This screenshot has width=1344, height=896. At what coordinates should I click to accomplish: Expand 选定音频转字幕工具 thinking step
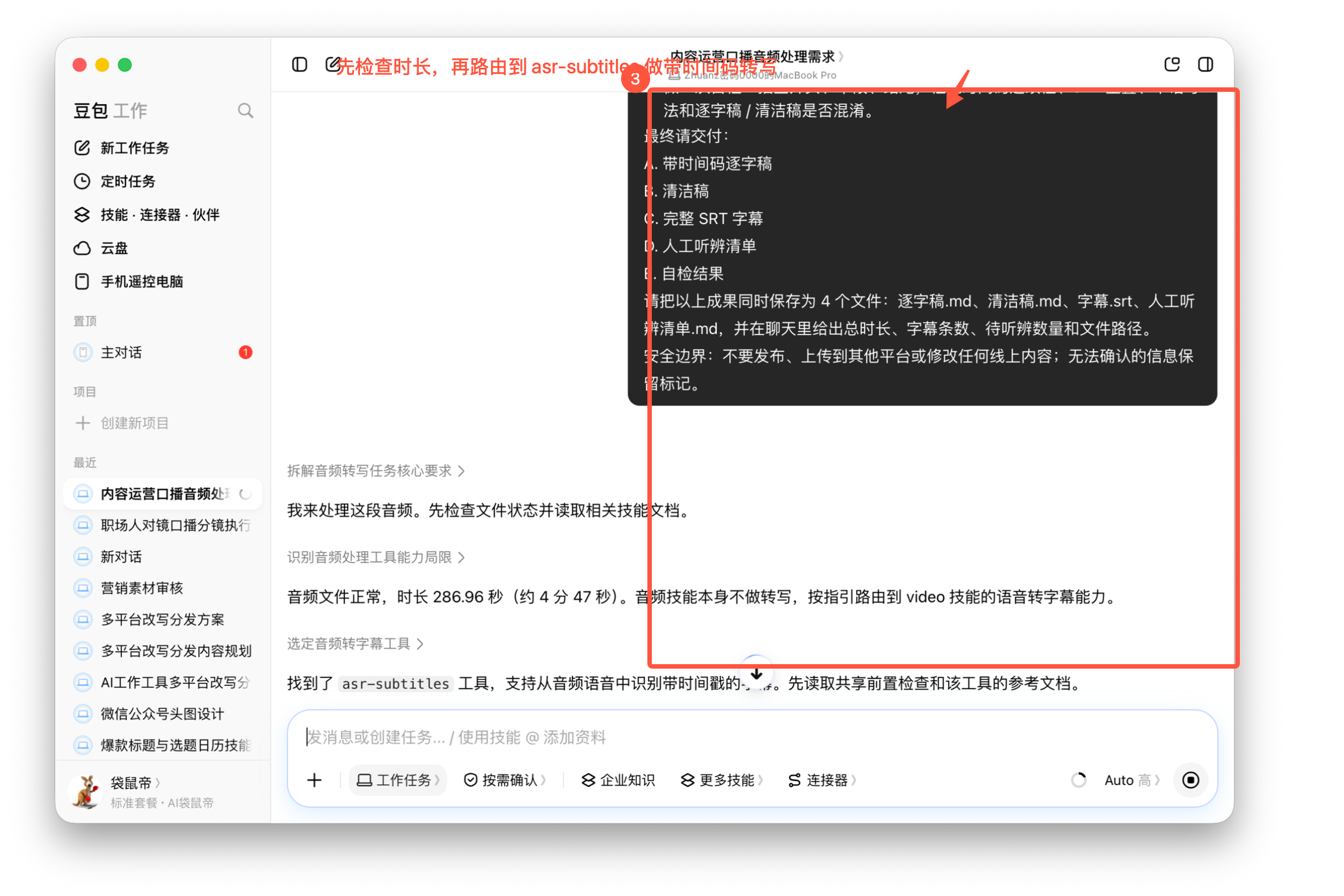click(355, 644)
